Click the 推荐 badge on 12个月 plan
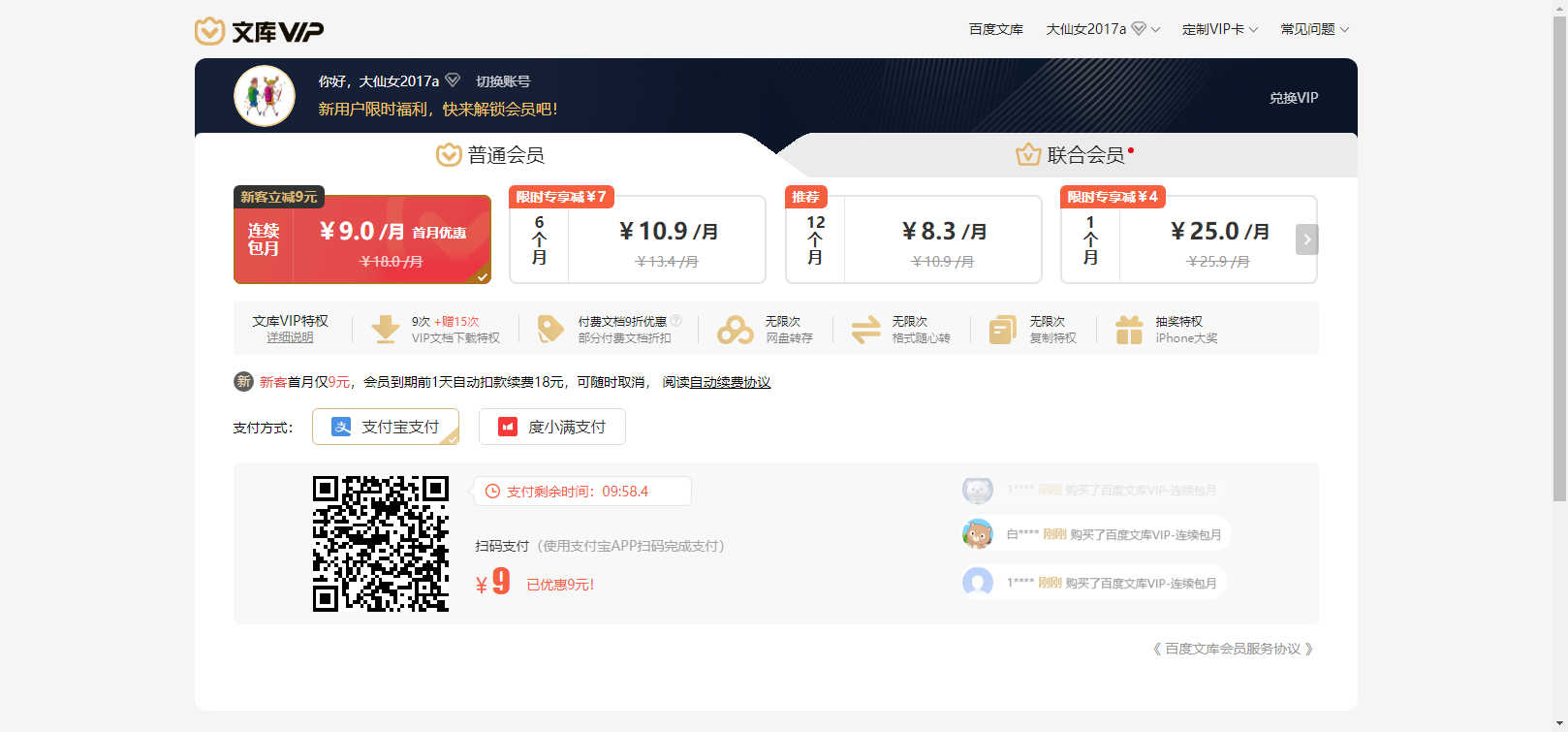The width and height of the screenshot is (1568, 732). (805, 197)
